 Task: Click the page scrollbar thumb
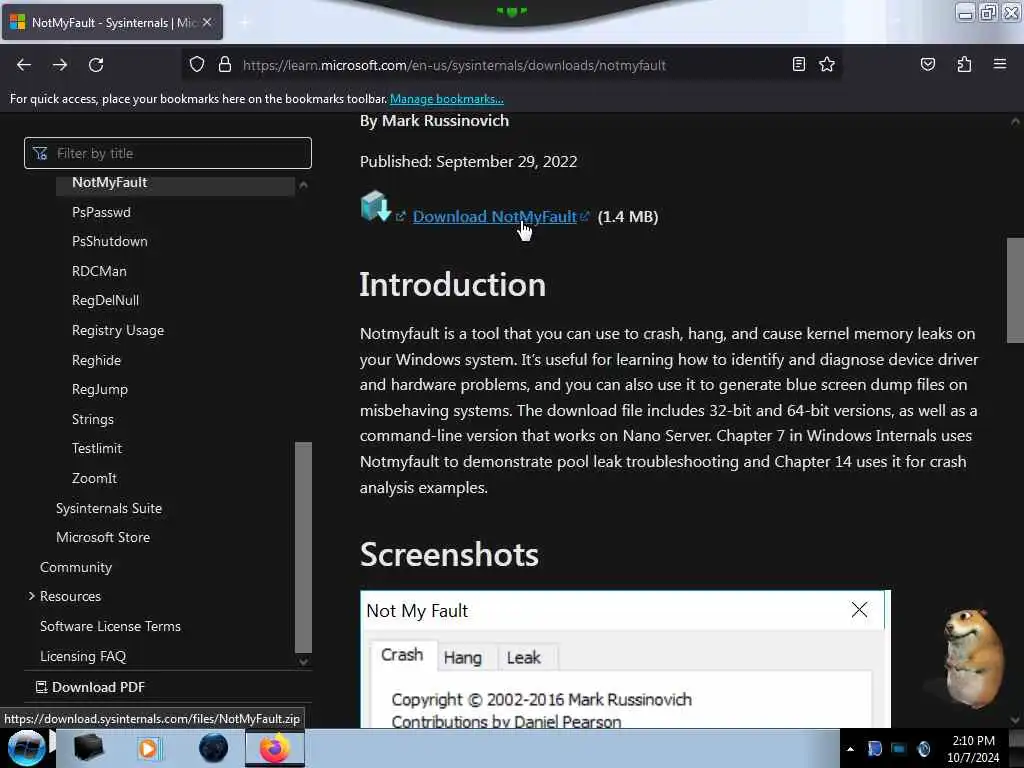click(x=1015, y=290)
